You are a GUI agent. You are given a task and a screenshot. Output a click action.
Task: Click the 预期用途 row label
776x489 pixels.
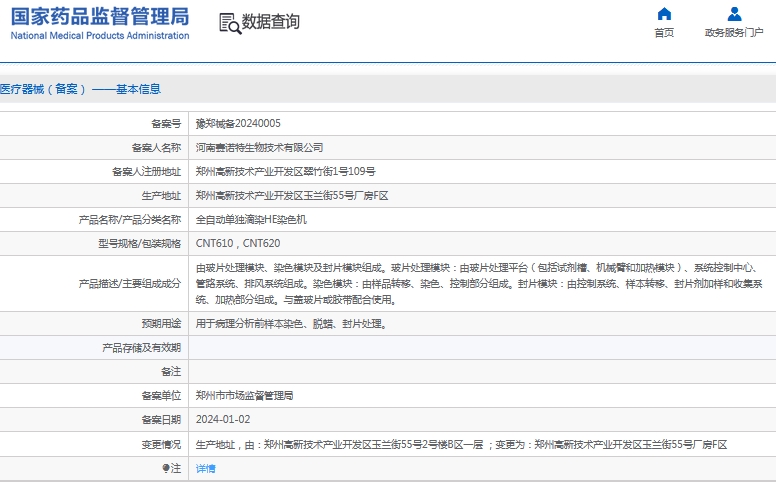pos(161,324)
